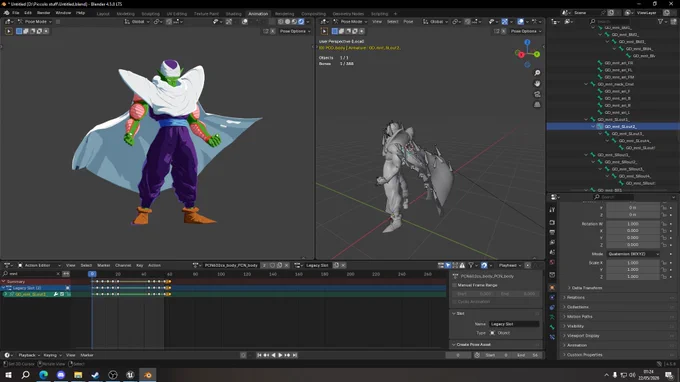
Task: Open the Quaternion rotation mode dropdown
Action: (633, 254)
